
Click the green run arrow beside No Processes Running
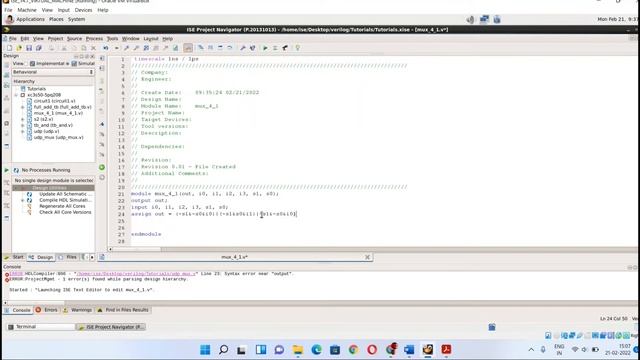(x=6, y=170)
